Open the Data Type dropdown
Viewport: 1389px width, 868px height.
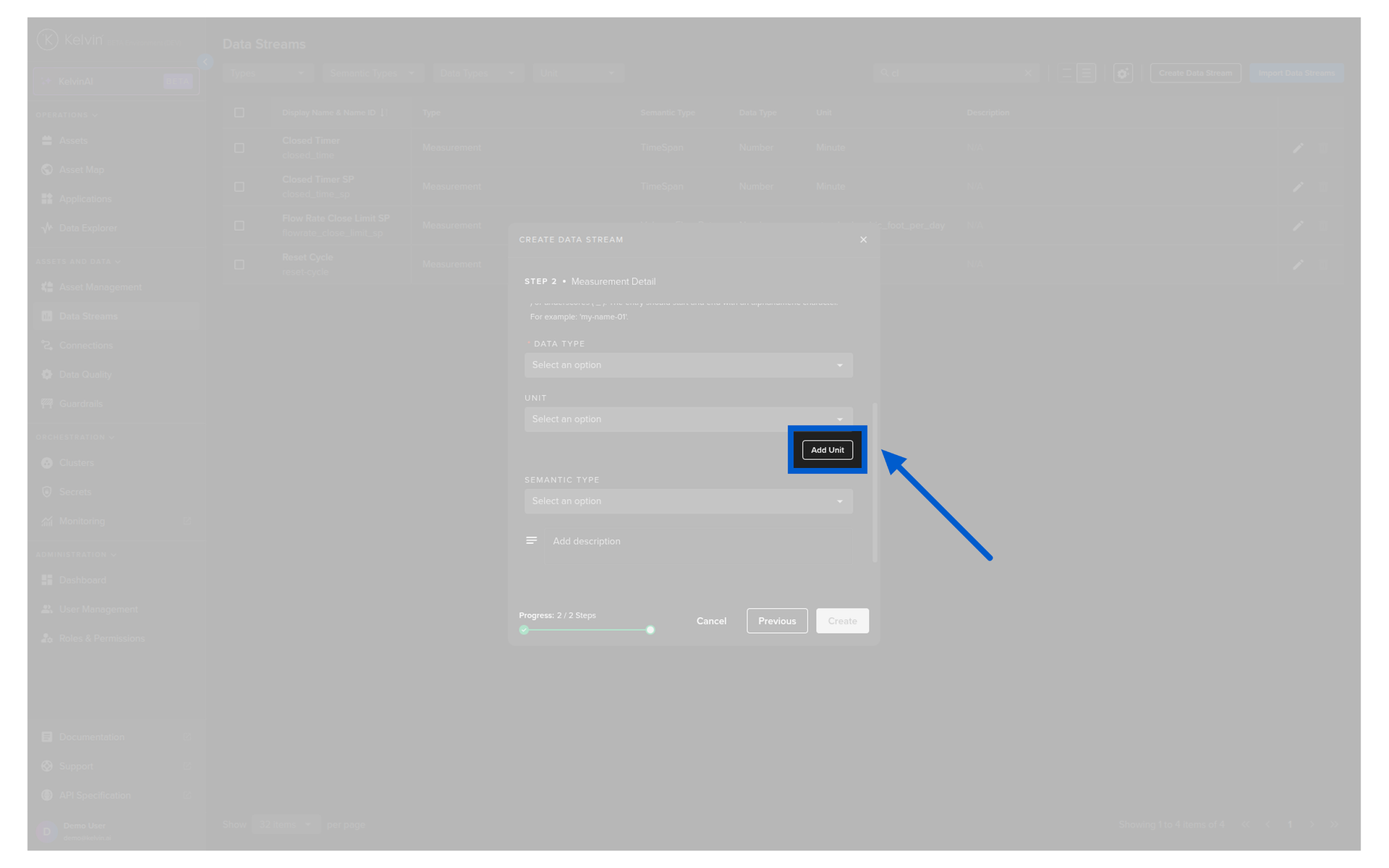tap(688, 365)
